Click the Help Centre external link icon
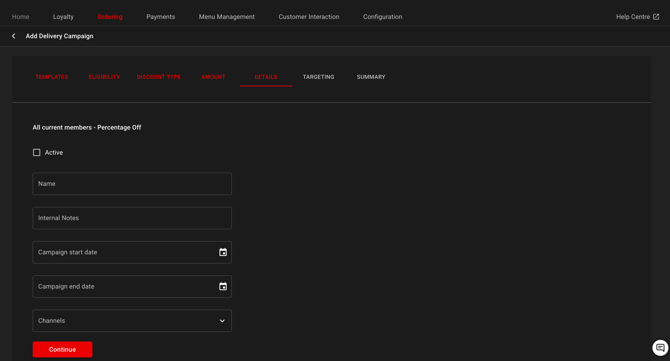 [656, 17]
